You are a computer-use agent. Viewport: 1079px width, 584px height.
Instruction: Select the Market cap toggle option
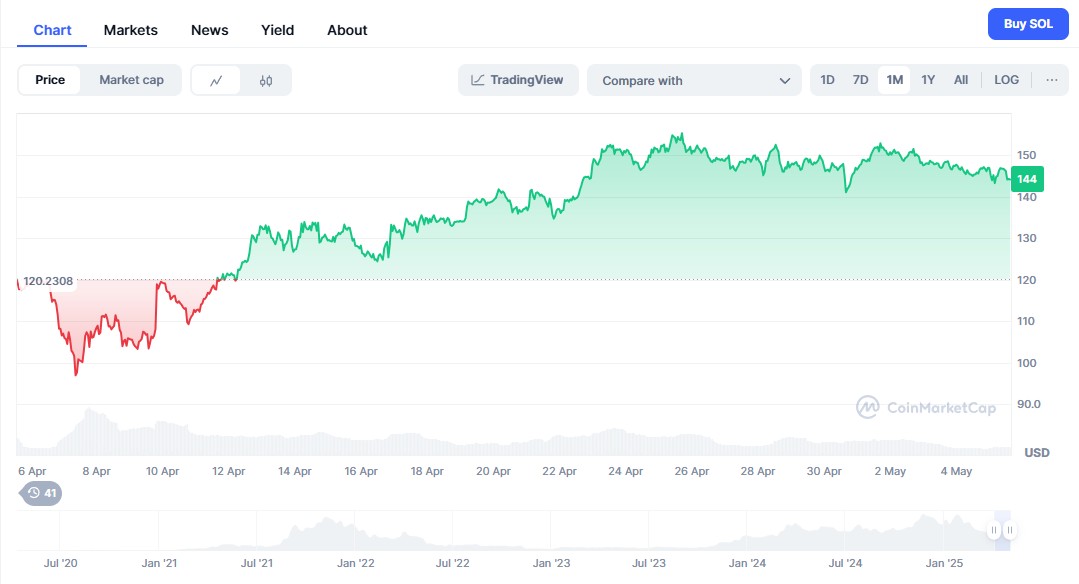pyautogui.click(x=131, y=80)
